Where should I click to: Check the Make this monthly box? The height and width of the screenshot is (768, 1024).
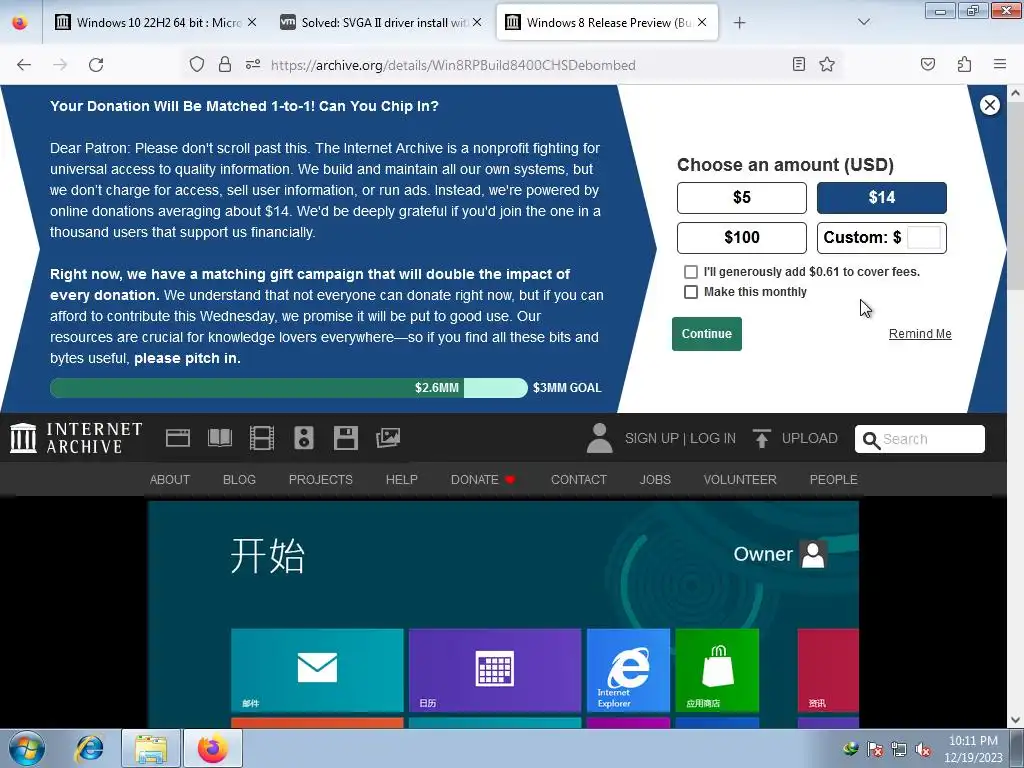coord(691,292)
